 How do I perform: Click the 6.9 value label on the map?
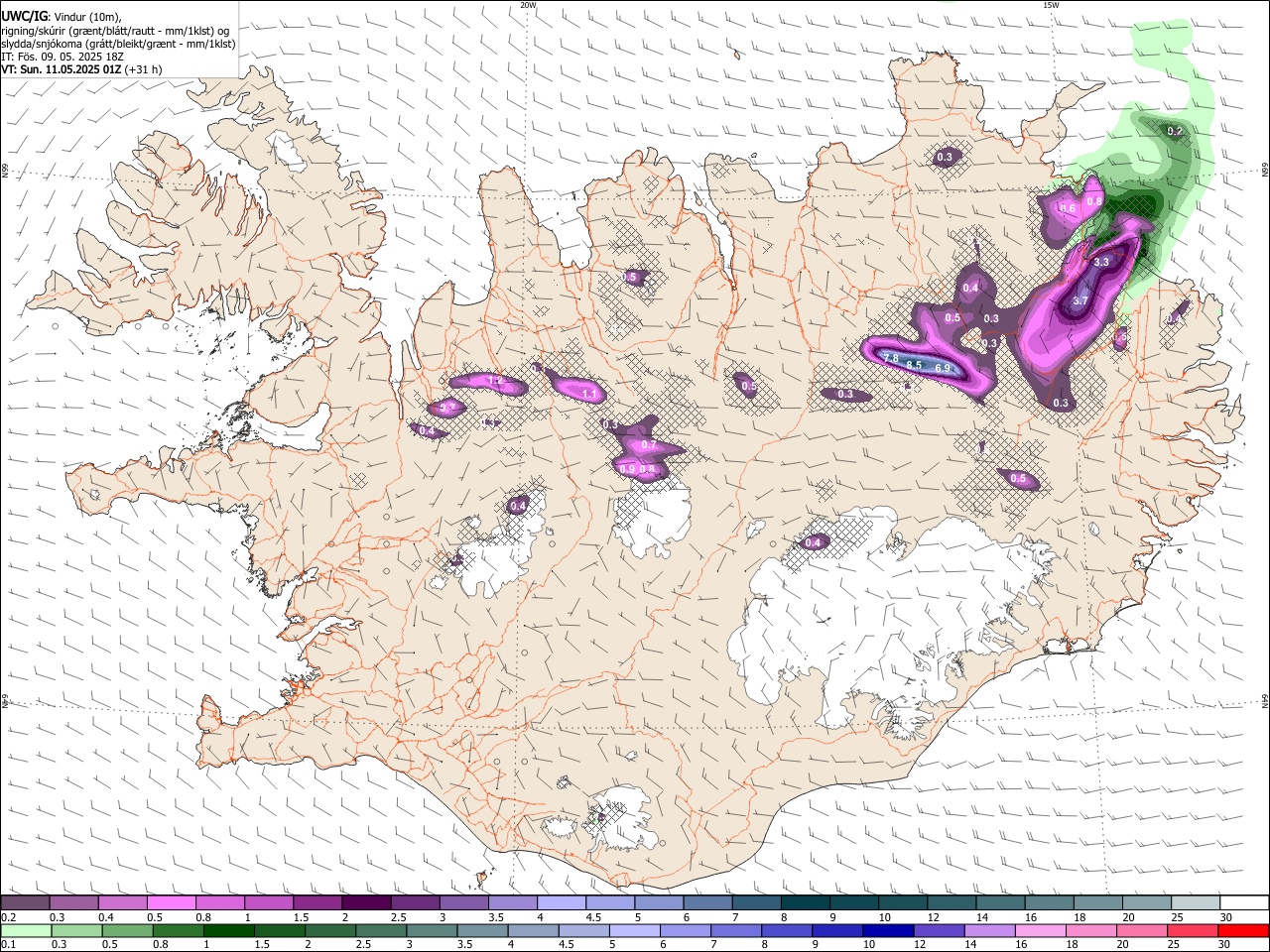click(944, 368)
